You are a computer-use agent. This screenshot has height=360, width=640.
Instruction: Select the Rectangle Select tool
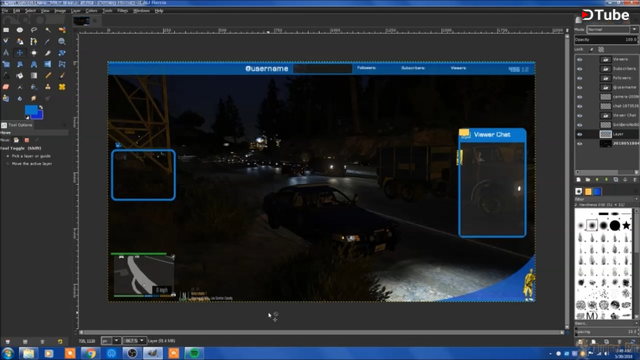[x=6, y=30]
